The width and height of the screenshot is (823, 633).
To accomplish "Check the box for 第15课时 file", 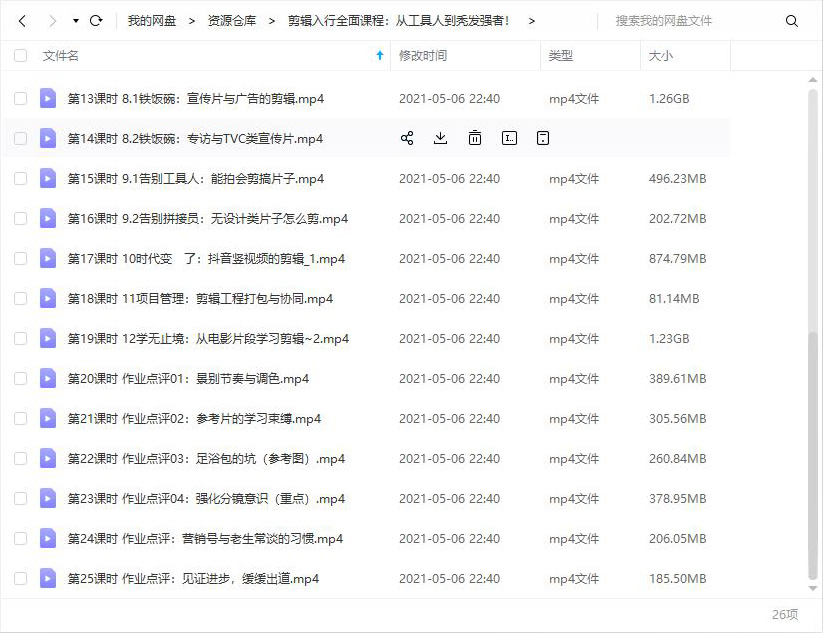I will pos(20,178).
